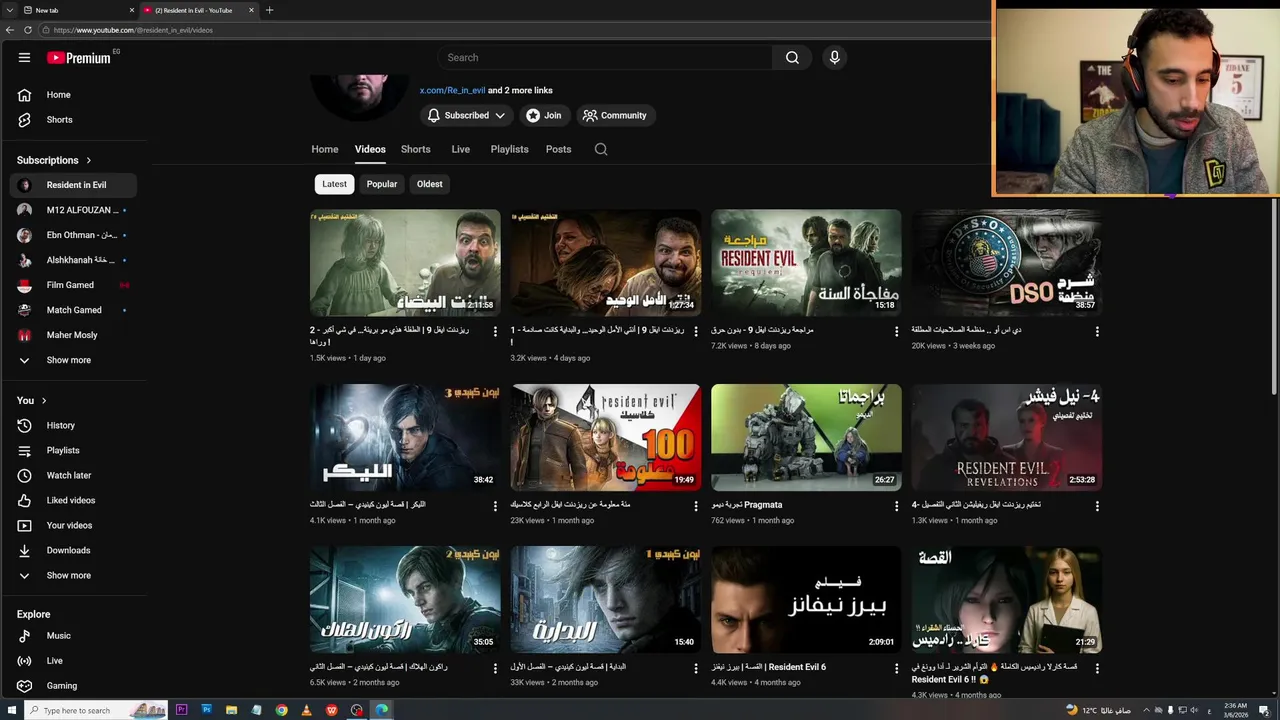Open the Community button
1280x720 pixels.
[615, 115]
